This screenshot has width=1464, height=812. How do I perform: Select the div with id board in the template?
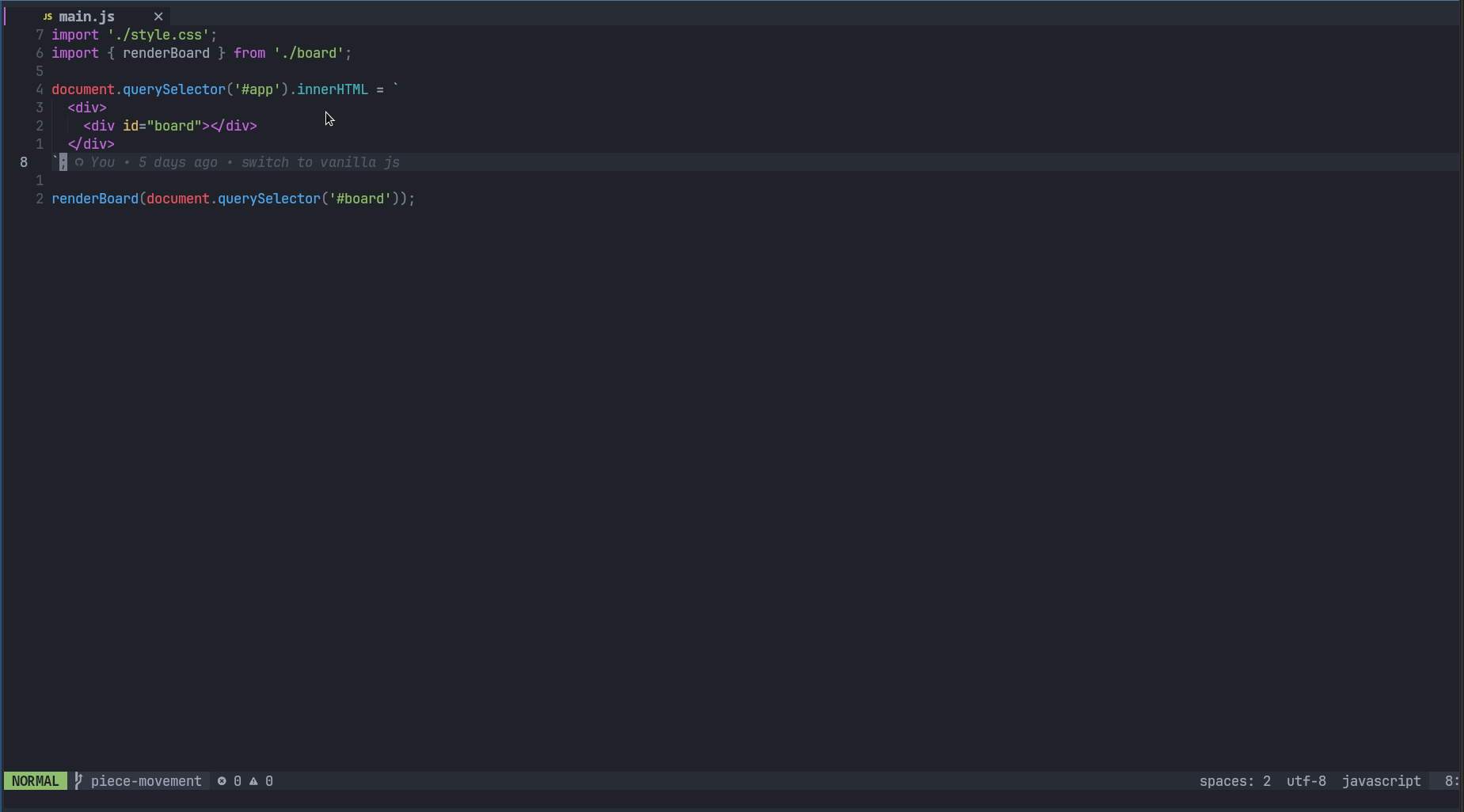tap(169, 125)
